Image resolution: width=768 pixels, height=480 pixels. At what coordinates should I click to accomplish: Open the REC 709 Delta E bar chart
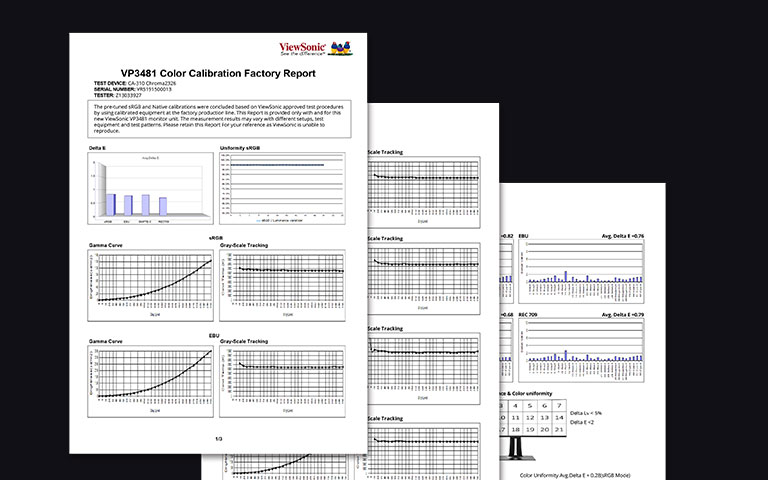581,350
